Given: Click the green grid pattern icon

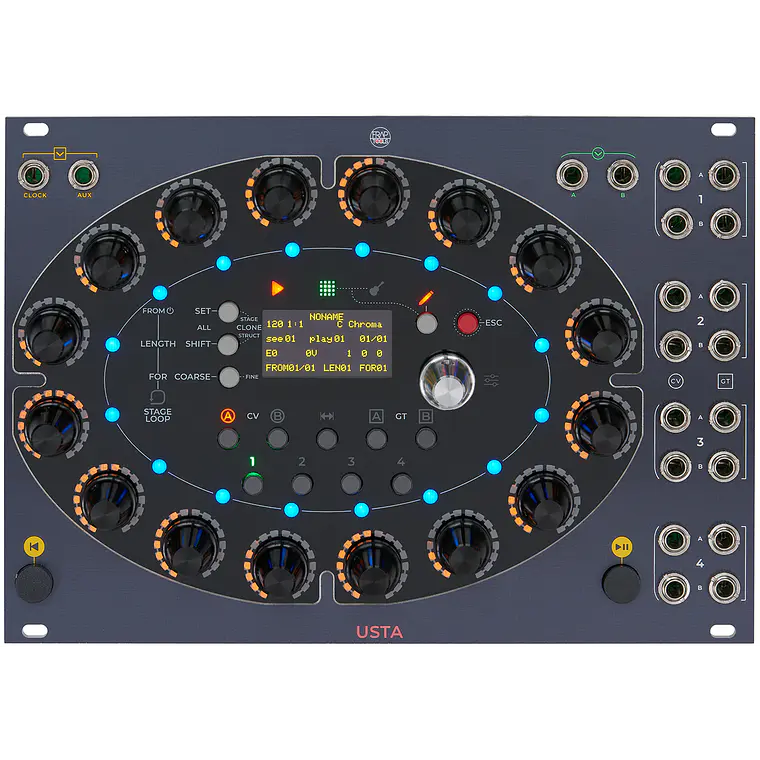Looking at the screenshot, I should (327, 288).
